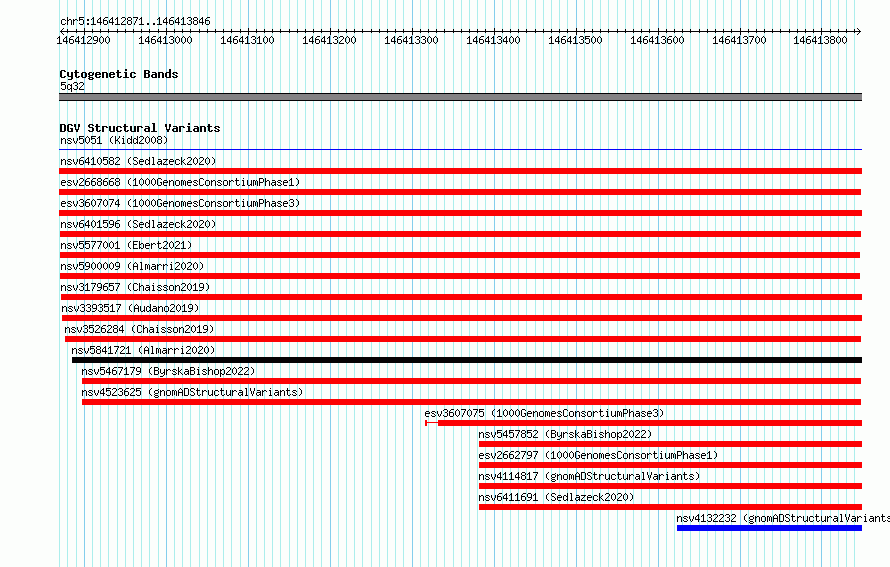Viewport: 890px width, 567px height.
Task: Open nsv5457852 (ByrskaBishop2022) label
Action: tap(565, 434)
